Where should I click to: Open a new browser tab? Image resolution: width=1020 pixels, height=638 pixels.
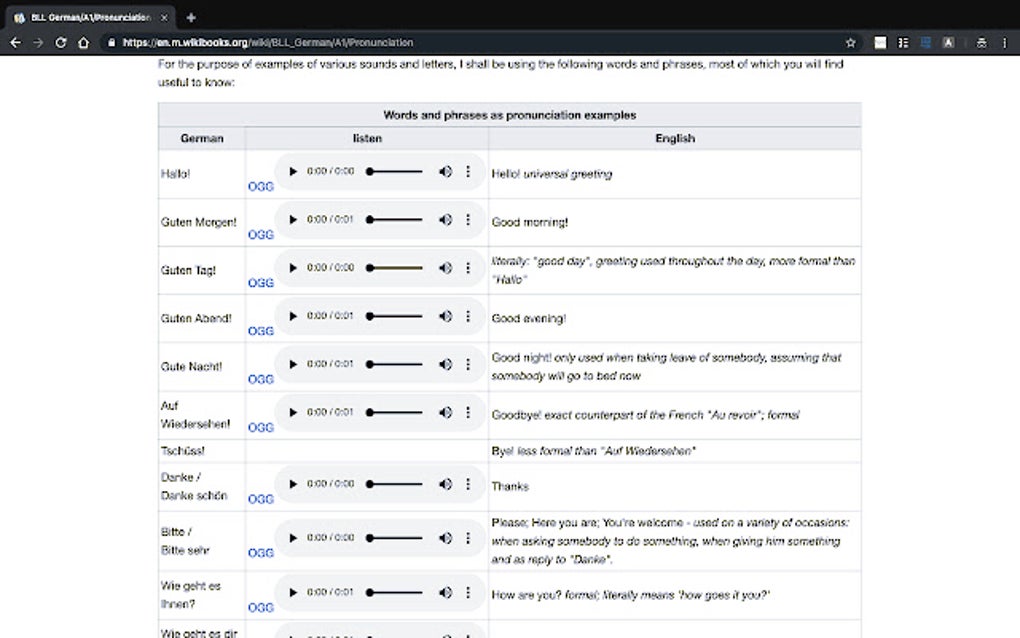pos(190,17)
